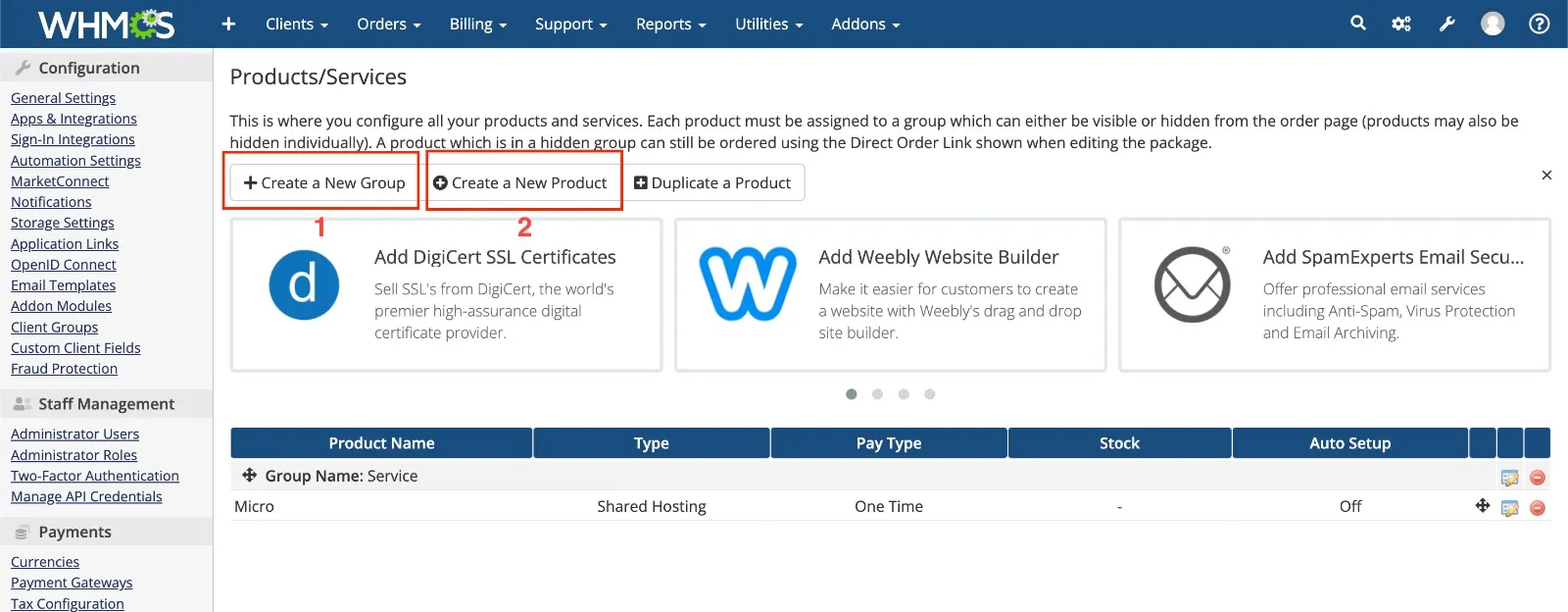Open the Reports dropdown menu
The width and height of the screenshot is (1568, 612).
671,24
